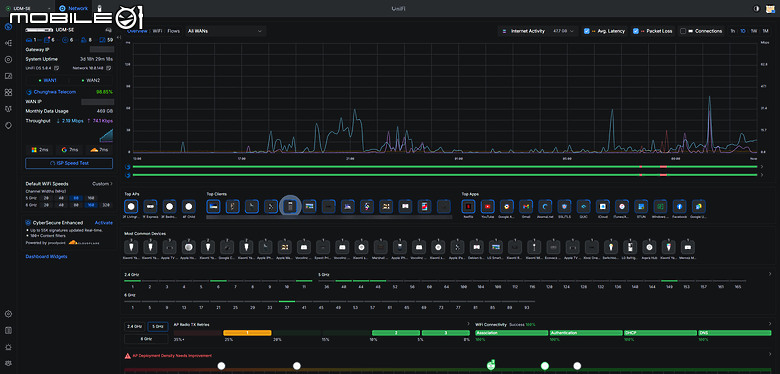This screenshot has height=374, width=780.
Task: Select the 2F Living access point icon
Action: coord(131,206)
